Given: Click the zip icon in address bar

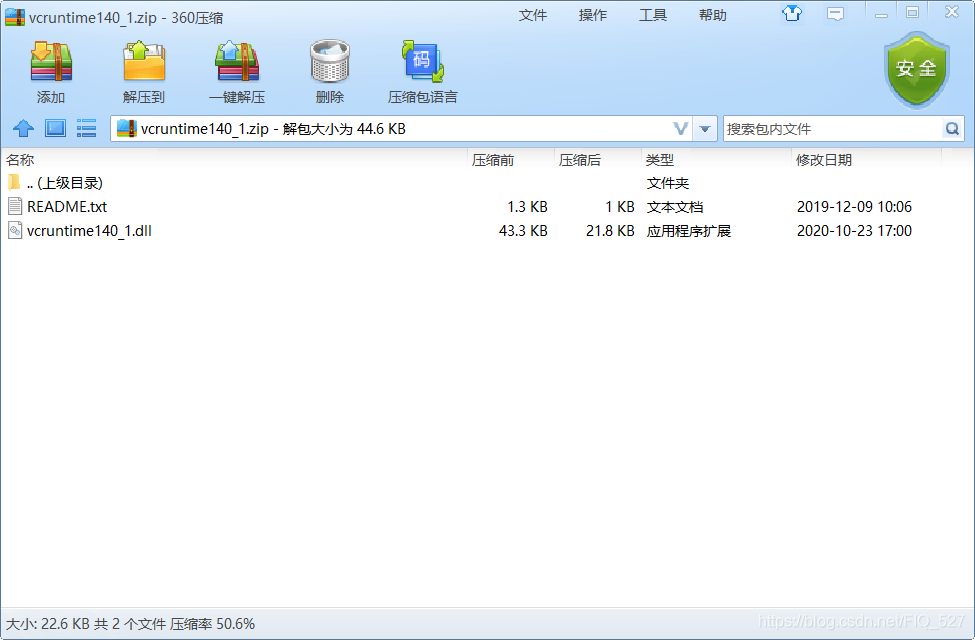Looking at the screenshot, I should [x=127, y=128].
